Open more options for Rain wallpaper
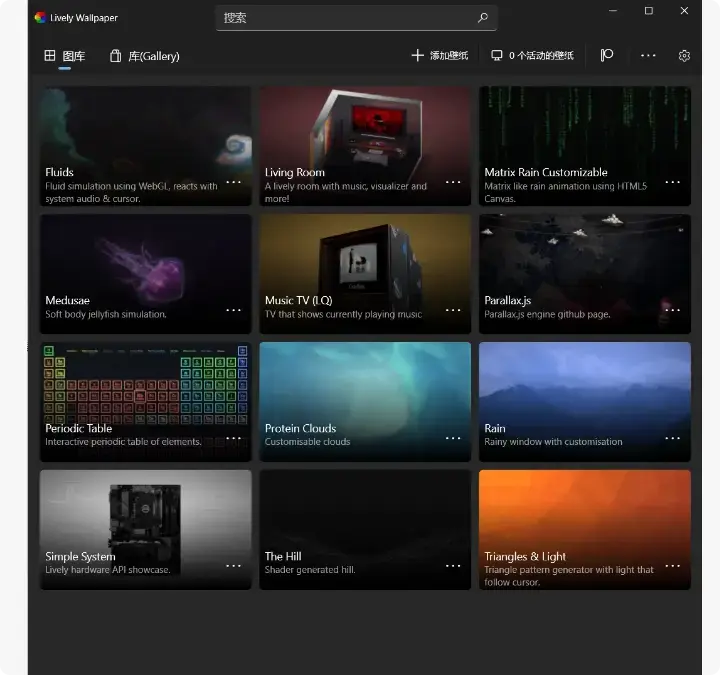 673,438
